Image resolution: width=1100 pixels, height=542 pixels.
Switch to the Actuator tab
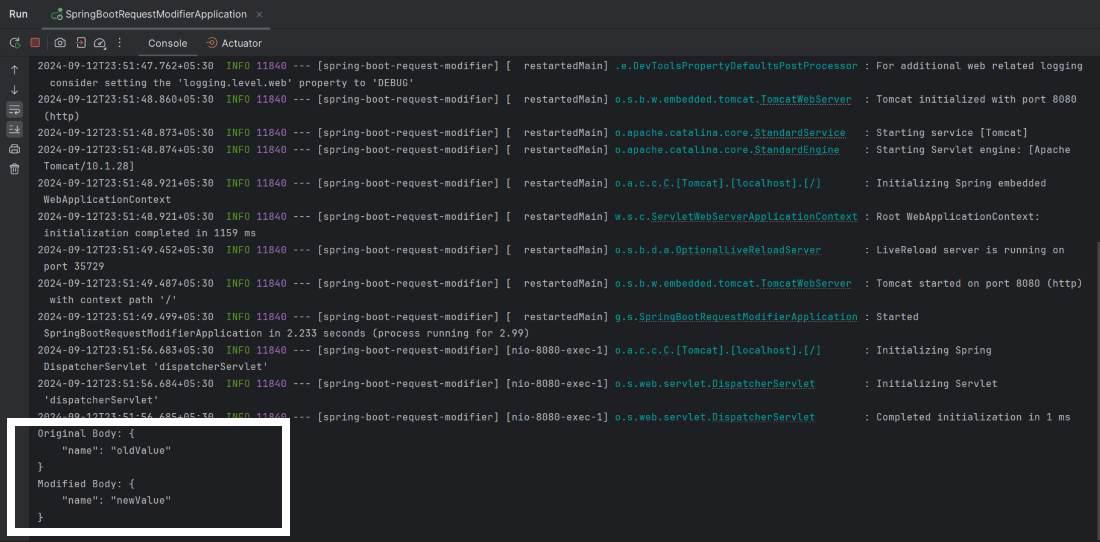click(234, 43)
